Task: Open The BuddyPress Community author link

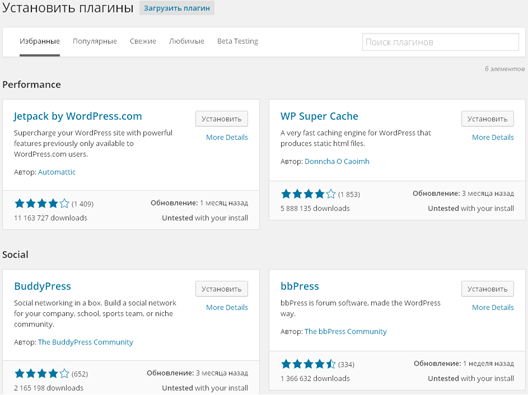Action: (x=86, y=342)
